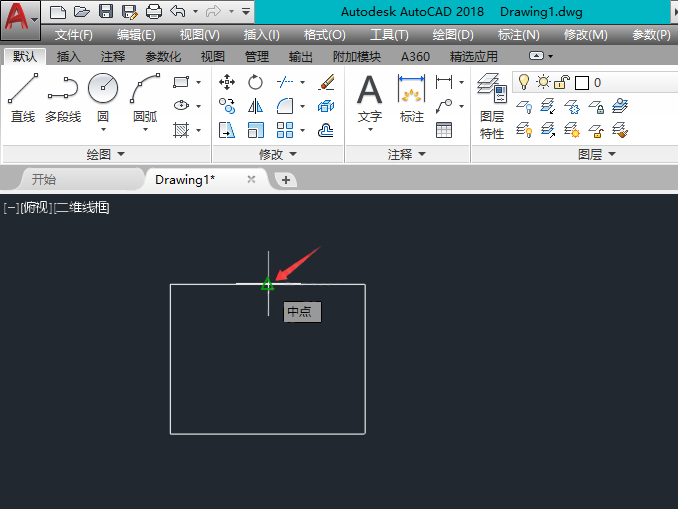Activate the Move tool
Screen dimensions: 678x509
pyautogui.click(x=227, y=82)
